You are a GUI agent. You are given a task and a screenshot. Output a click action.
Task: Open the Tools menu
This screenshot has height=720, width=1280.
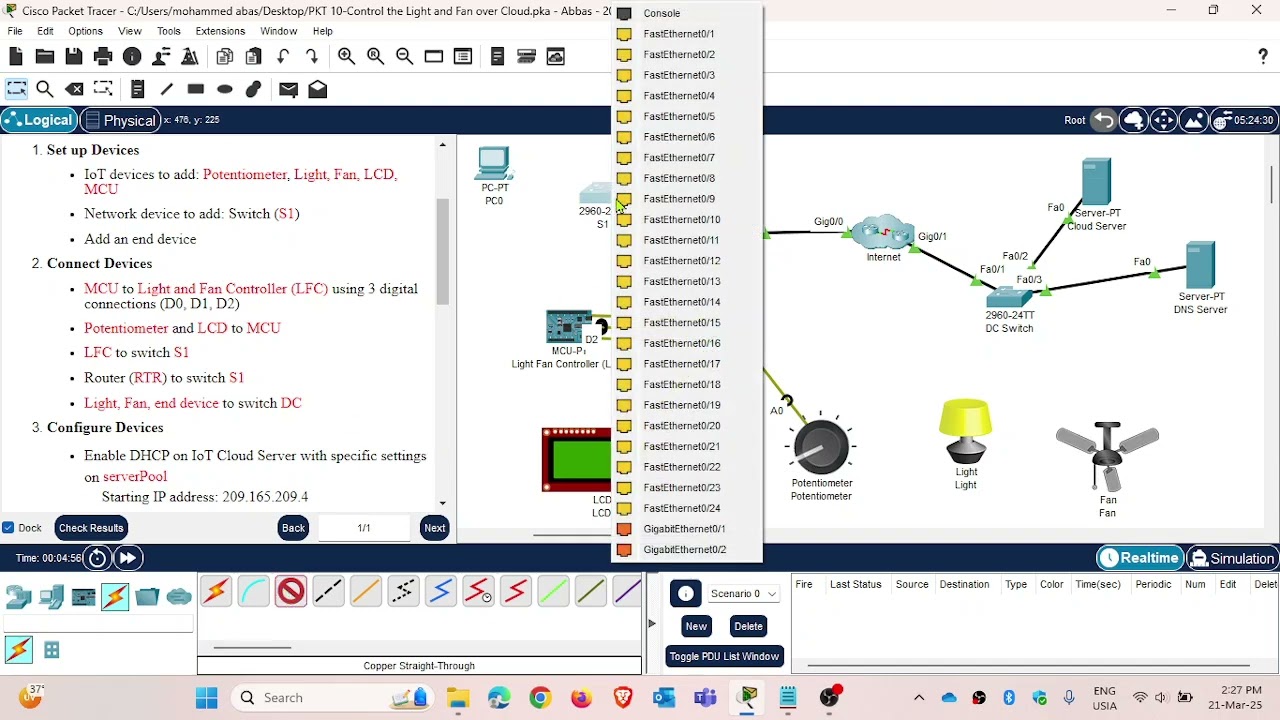[168, 31]
